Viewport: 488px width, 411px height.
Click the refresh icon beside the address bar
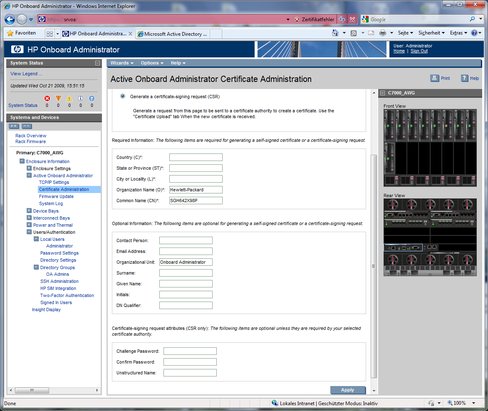point(342,20)
